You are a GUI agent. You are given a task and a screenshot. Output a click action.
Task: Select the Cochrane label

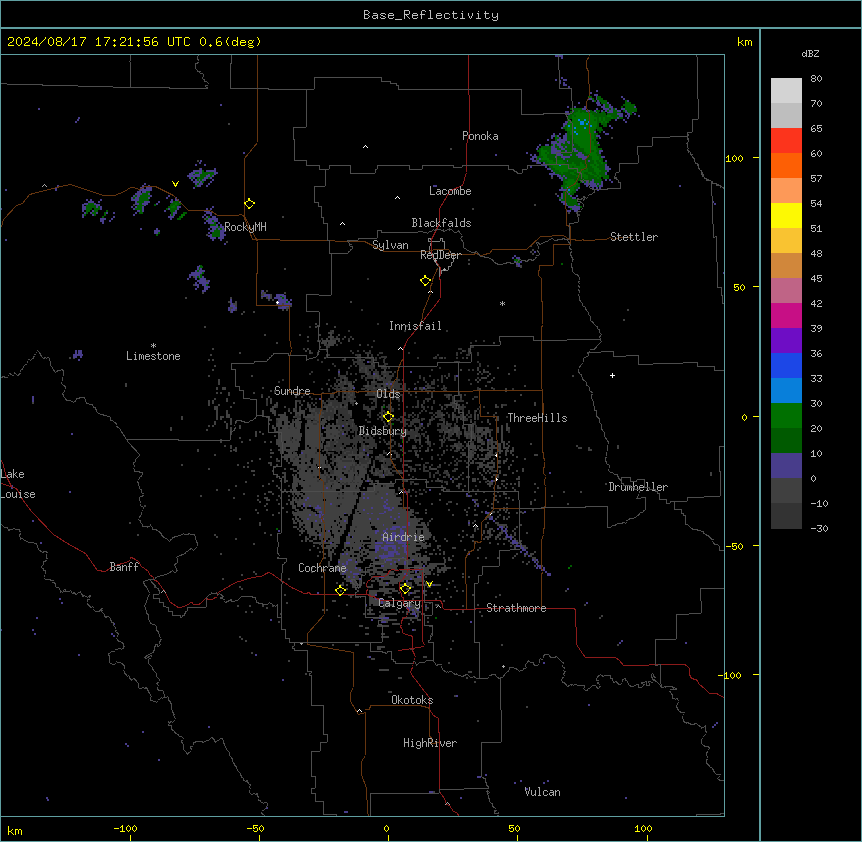coord(322,568)
